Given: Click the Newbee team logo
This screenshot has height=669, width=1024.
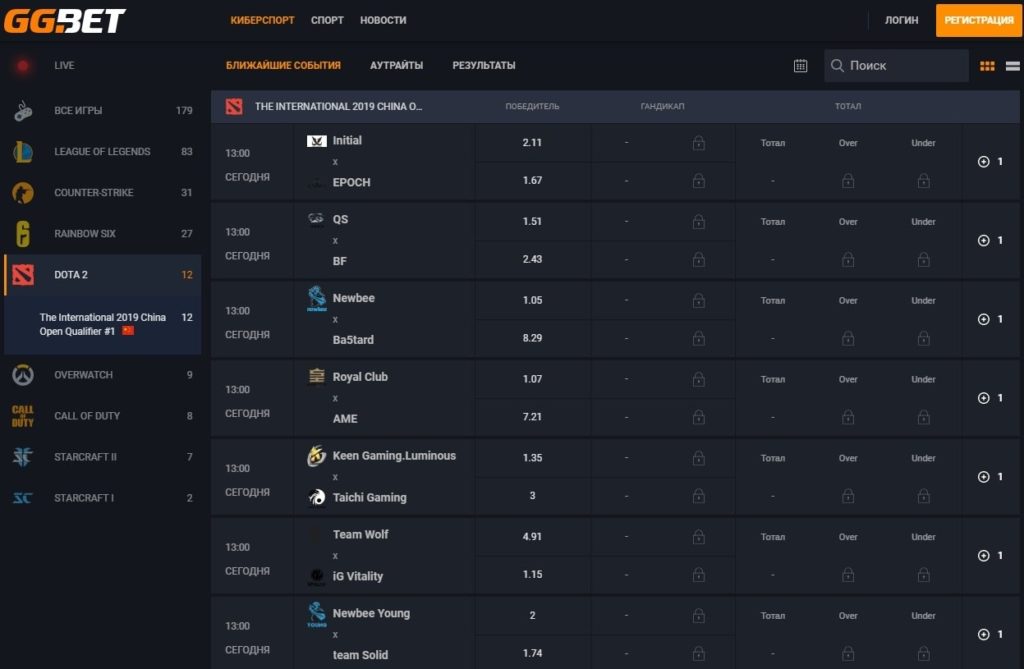Looking at the screenshot, I should pos(317,298).
